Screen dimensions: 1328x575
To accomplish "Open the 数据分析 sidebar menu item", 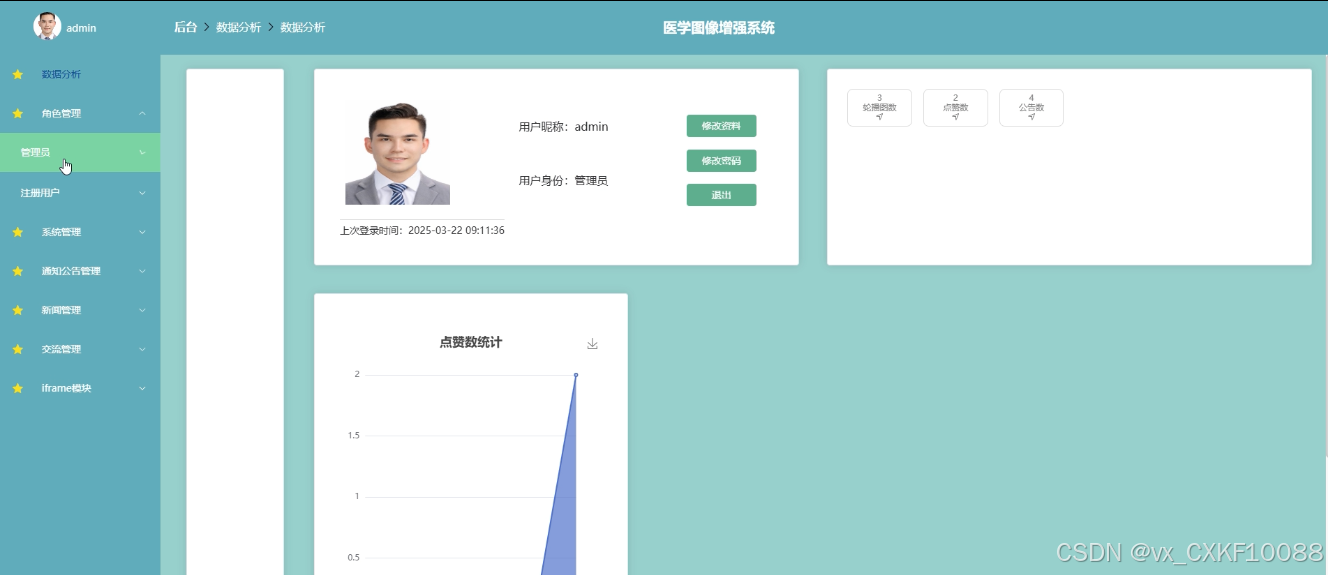I will tap(80, 74).
